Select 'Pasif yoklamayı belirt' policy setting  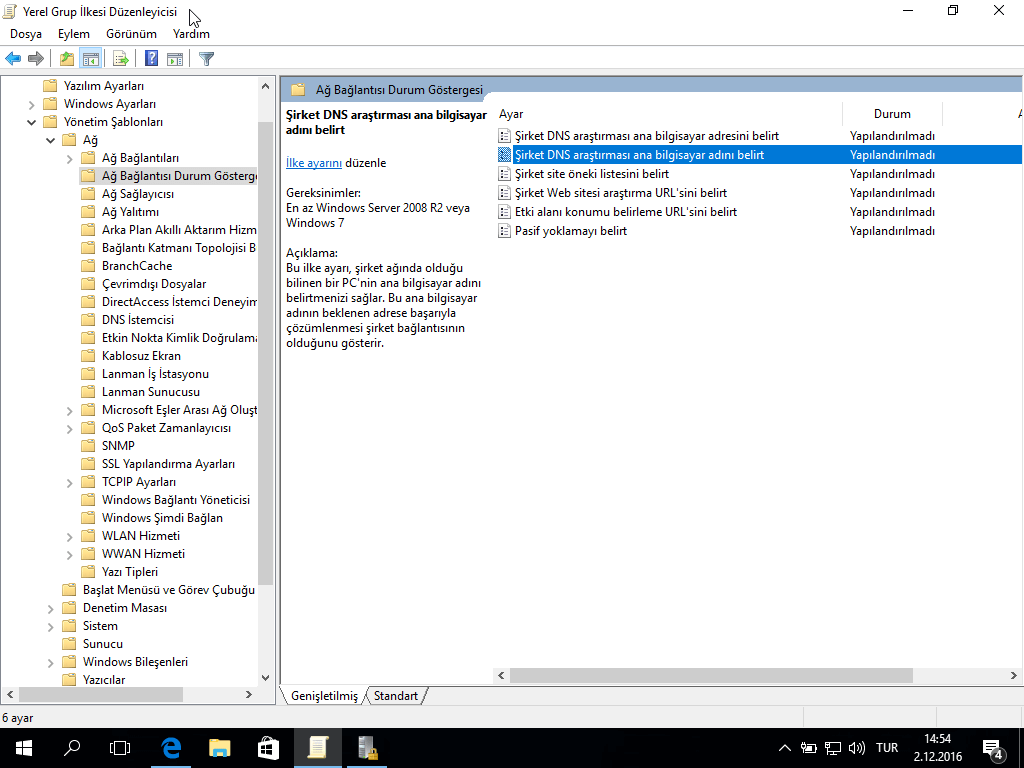[570, 231]
